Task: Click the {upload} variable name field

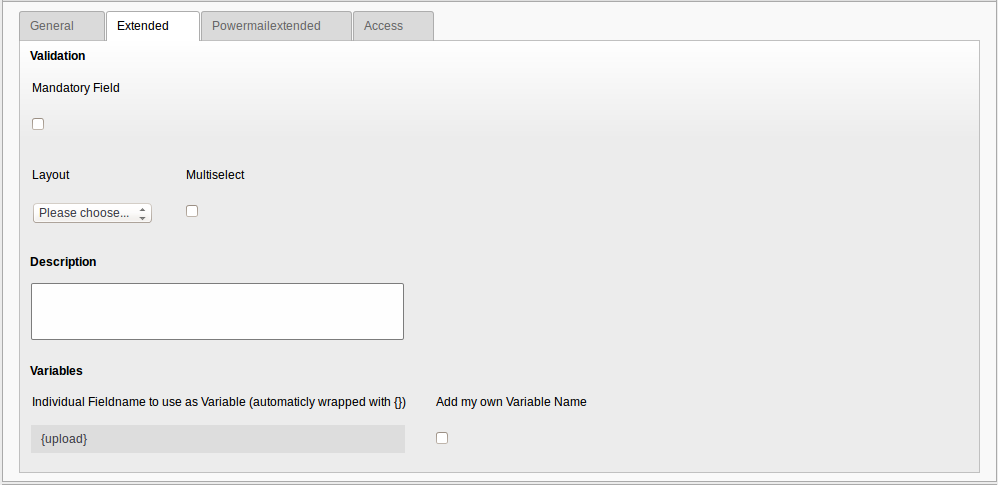Action: 217,439
